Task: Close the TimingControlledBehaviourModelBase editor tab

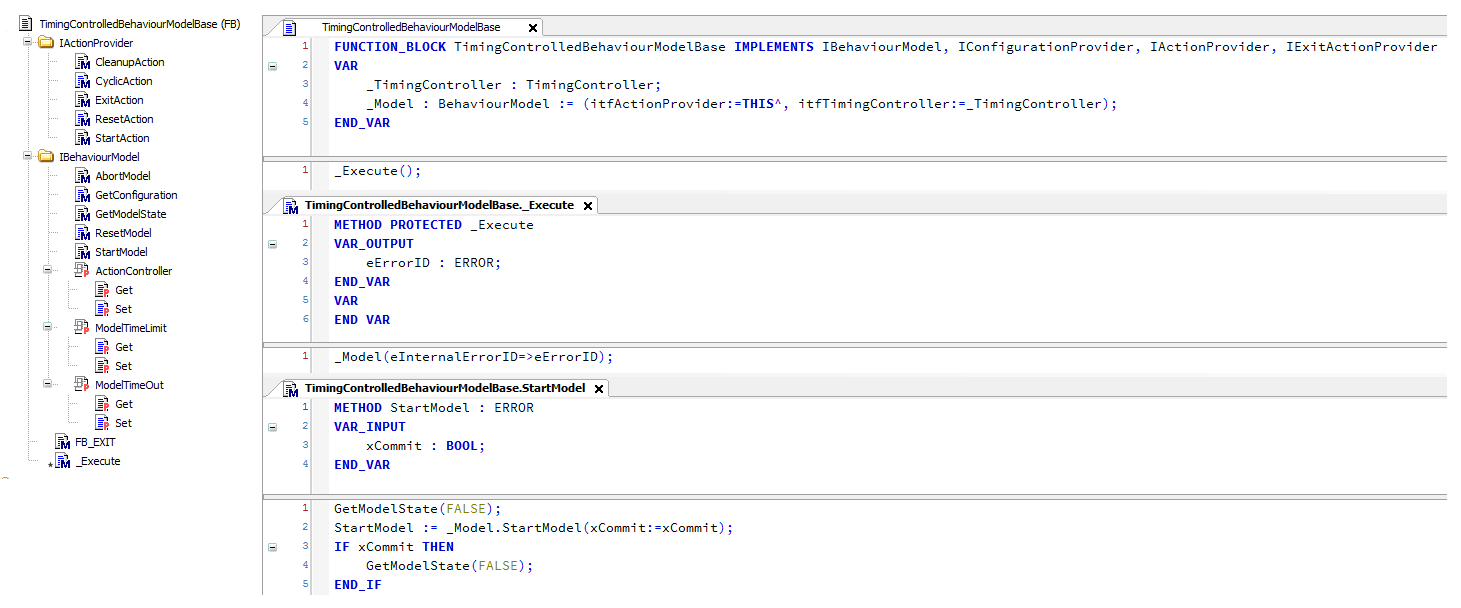Action: point(532,28)
